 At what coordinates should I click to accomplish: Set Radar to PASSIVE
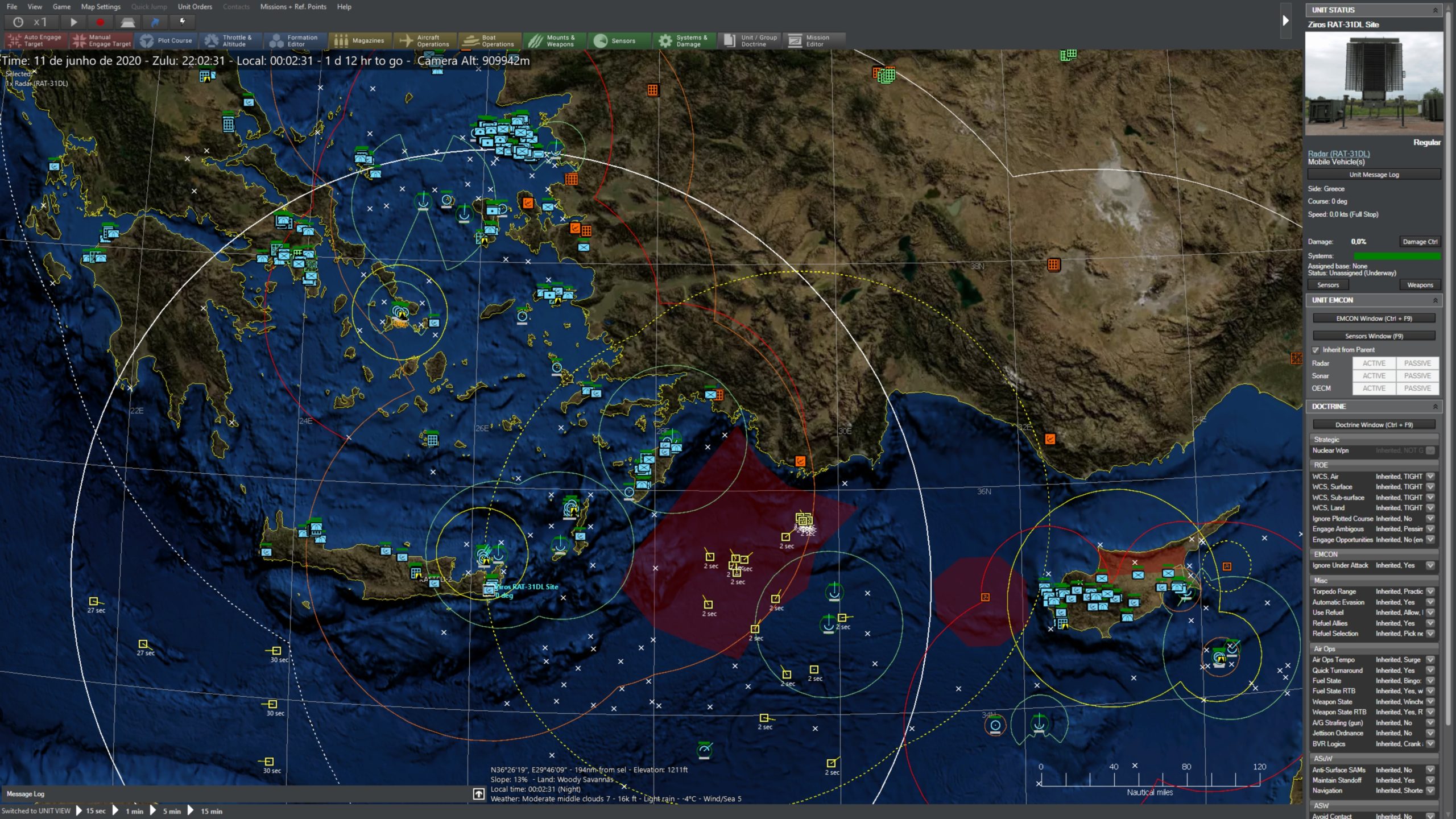[1417, 363]
